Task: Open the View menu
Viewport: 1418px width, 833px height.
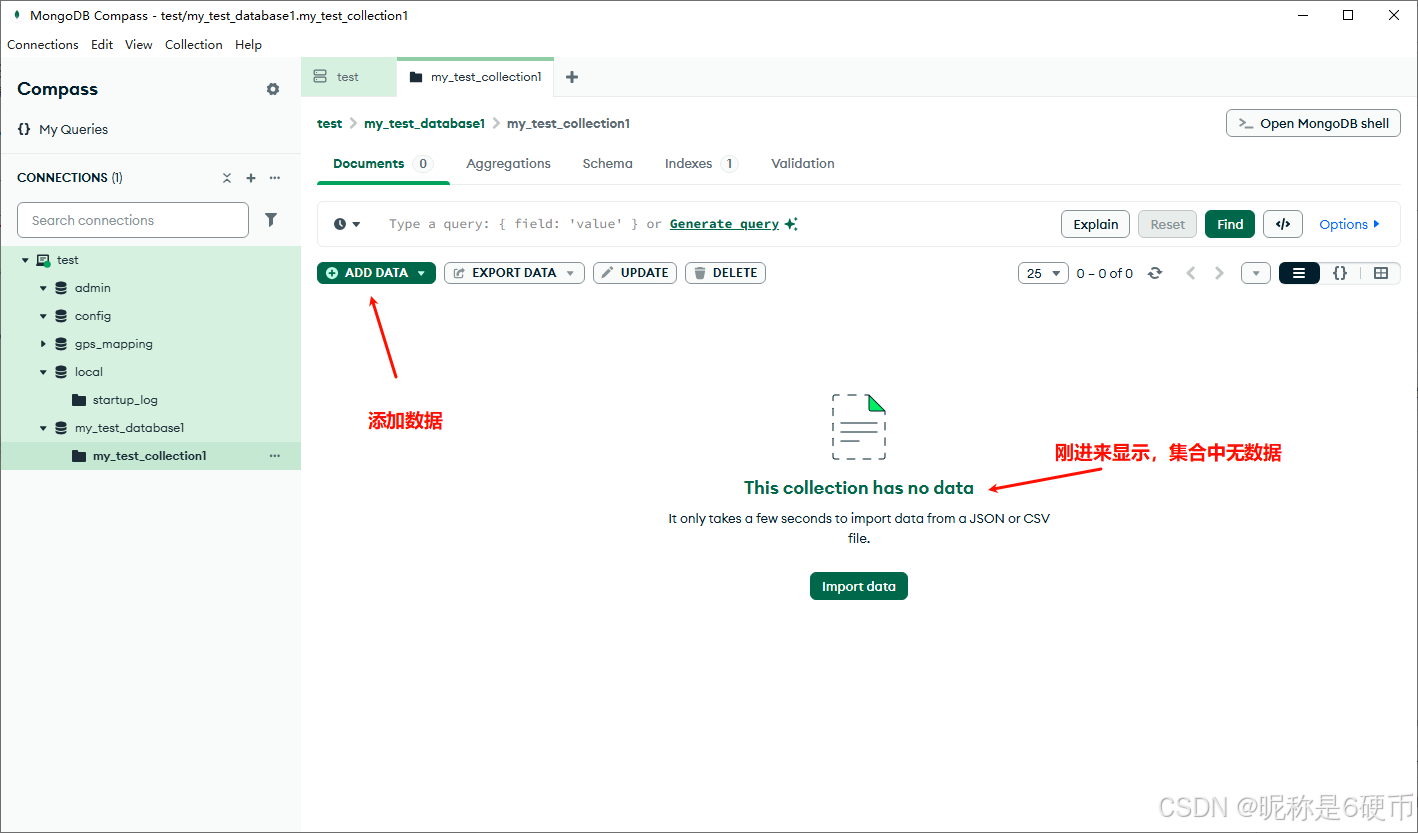Action: coord(139,45)
